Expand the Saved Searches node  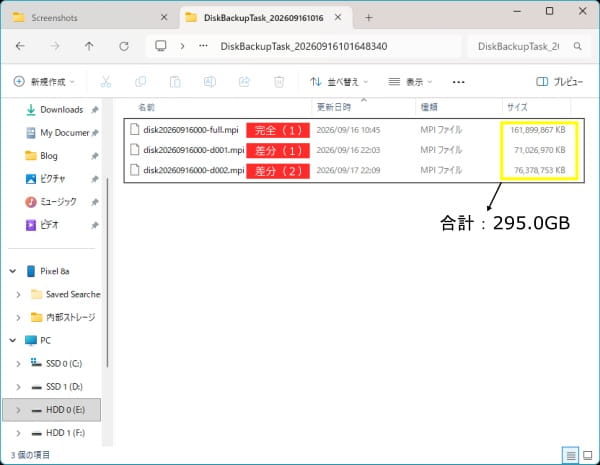(x=18, y=294)
